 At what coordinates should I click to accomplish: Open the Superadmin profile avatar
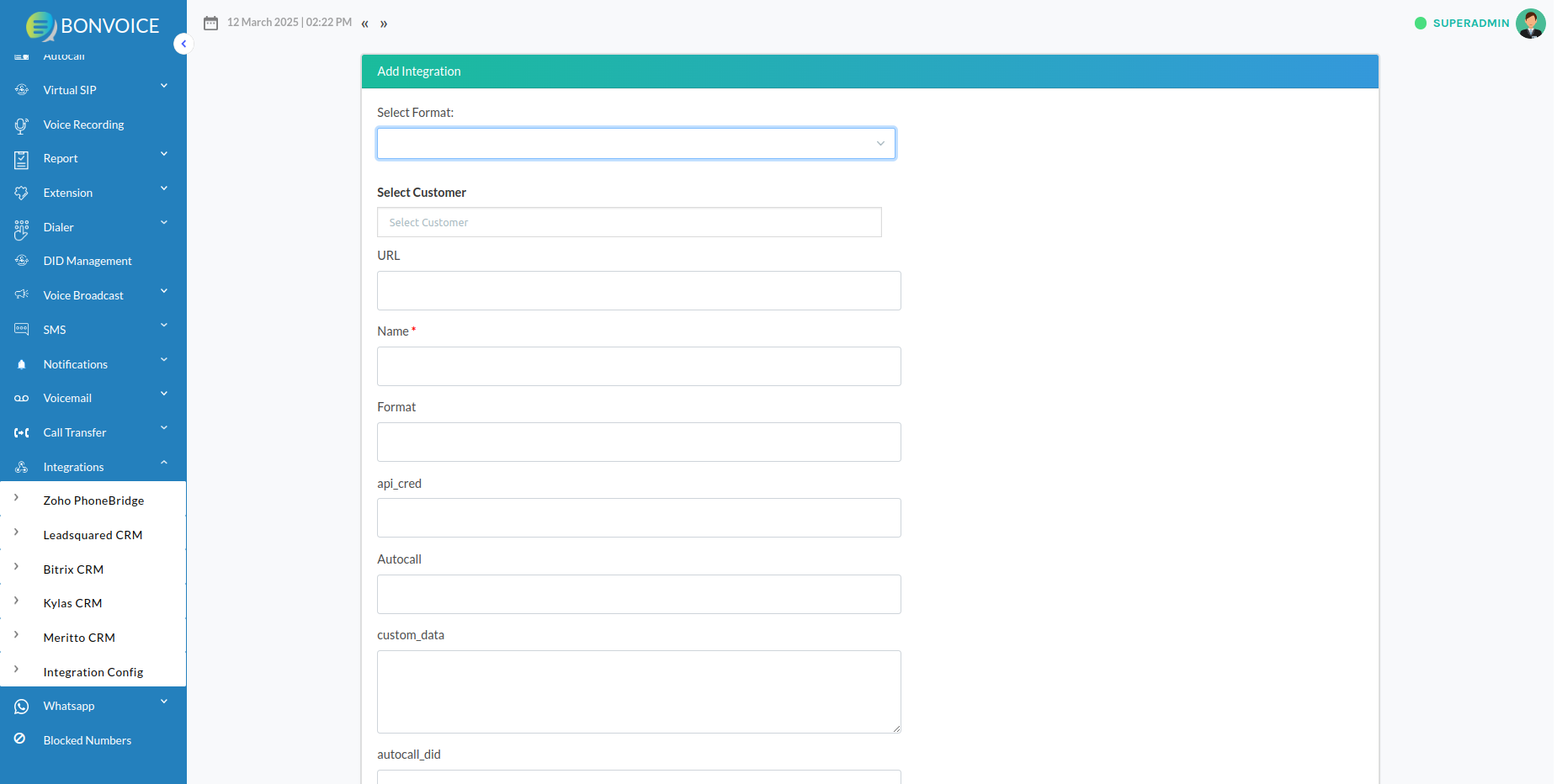pos(1529,24)
